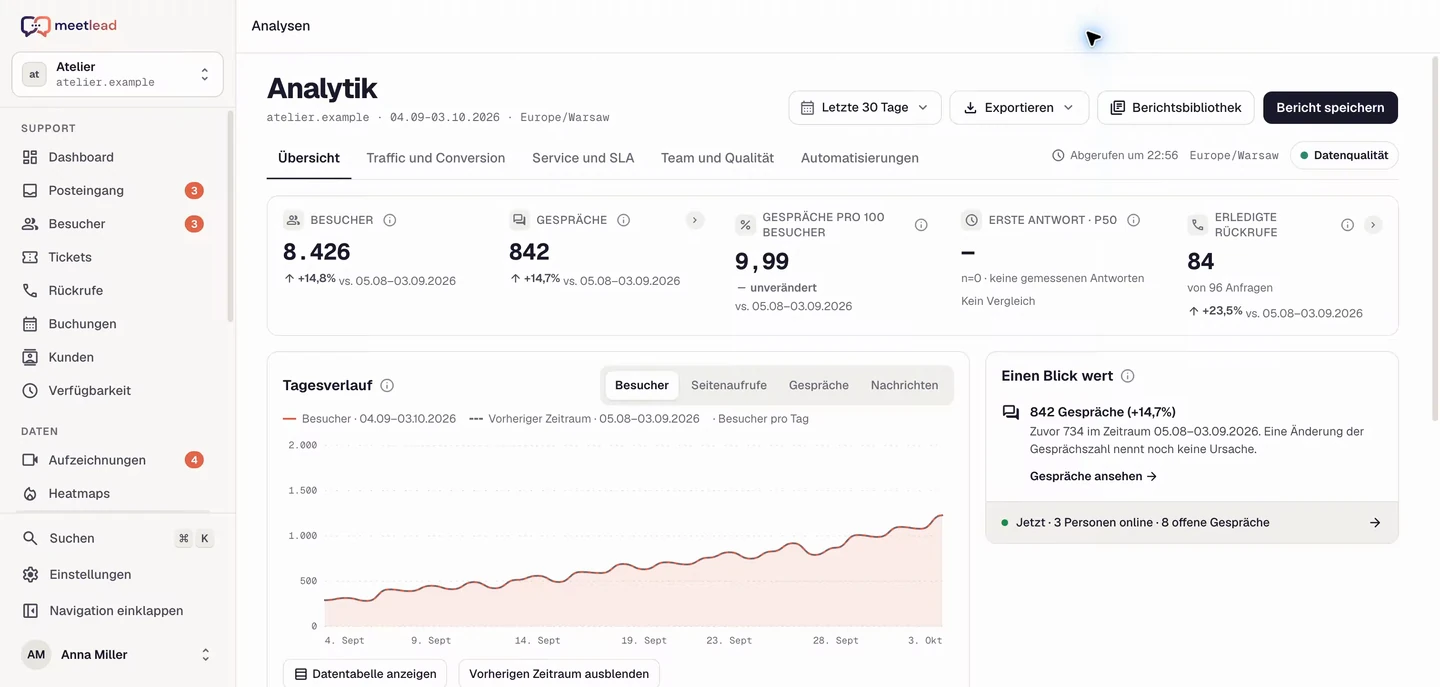Click the Posteingang badge 3
This screenshot has height=687, width=1440.
click(194, 190)
